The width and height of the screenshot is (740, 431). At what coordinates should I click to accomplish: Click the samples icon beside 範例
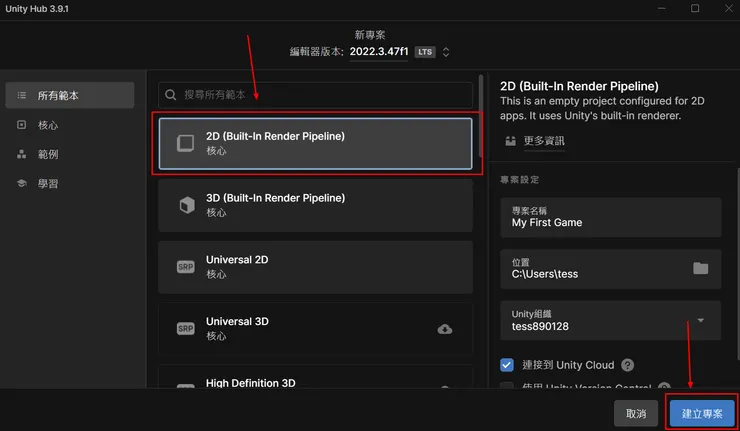[22, 154]
